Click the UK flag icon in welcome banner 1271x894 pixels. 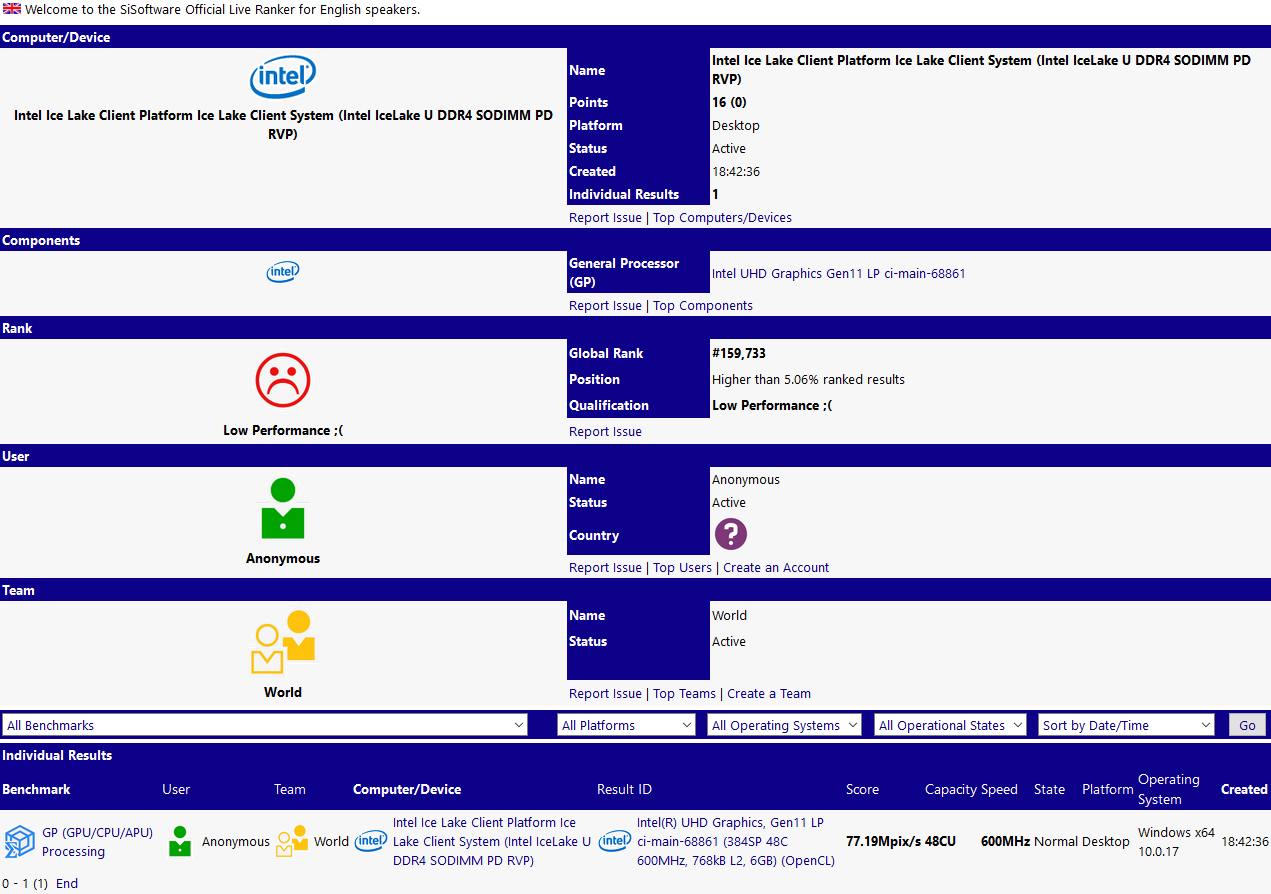coord(11,9)
